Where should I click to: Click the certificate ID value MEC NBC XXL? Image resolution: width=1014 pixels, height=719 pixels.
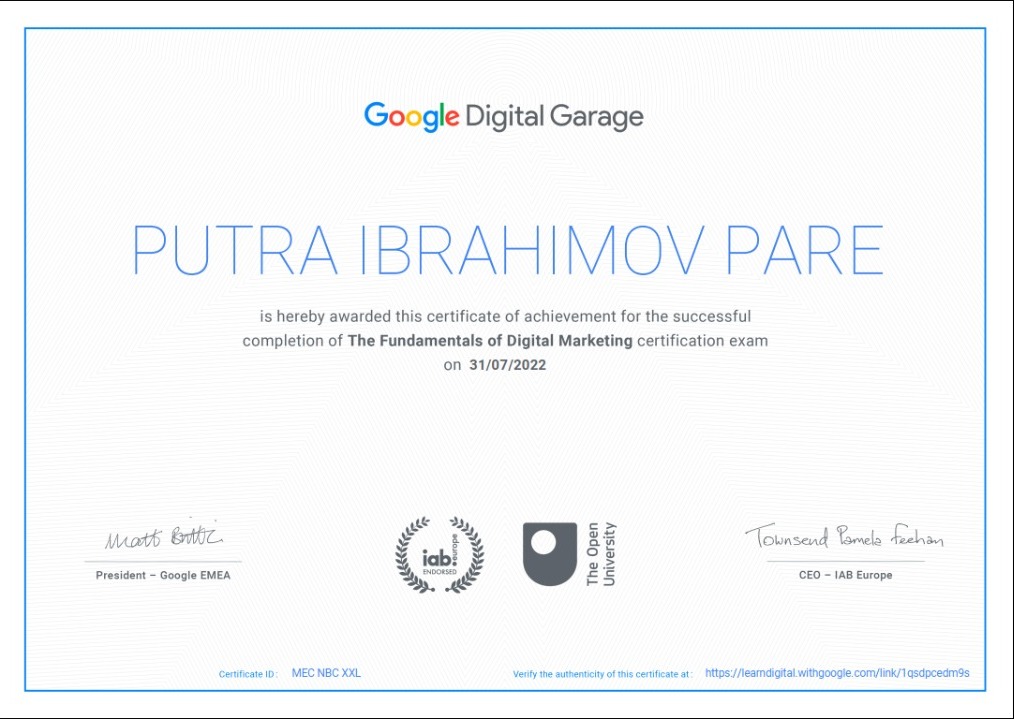pyautogui.click(x=326, y=673)
